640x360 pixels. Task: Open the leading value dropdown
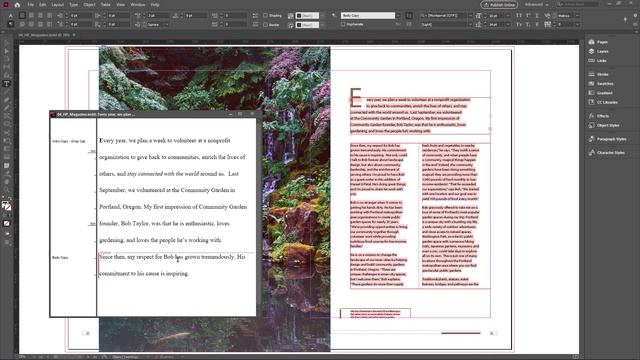pyautogui.click(x=508, y=24)
